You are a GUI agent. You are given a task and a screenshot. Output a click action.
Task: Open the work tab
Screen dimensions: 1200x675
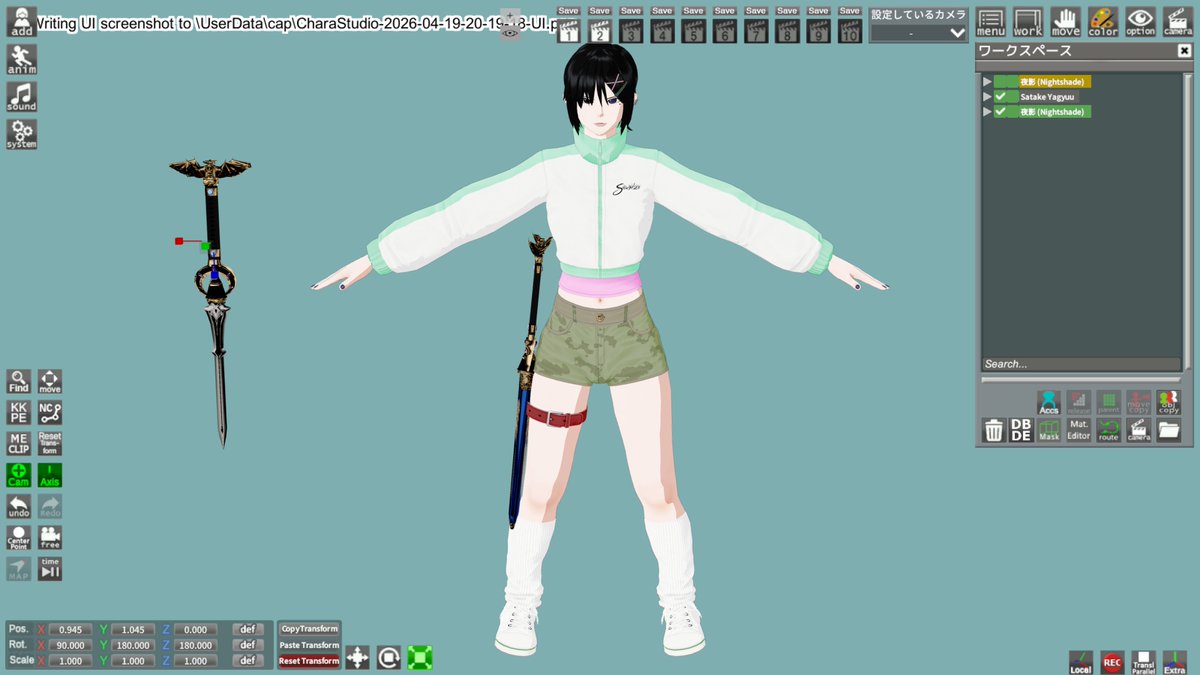point(1028,22)
